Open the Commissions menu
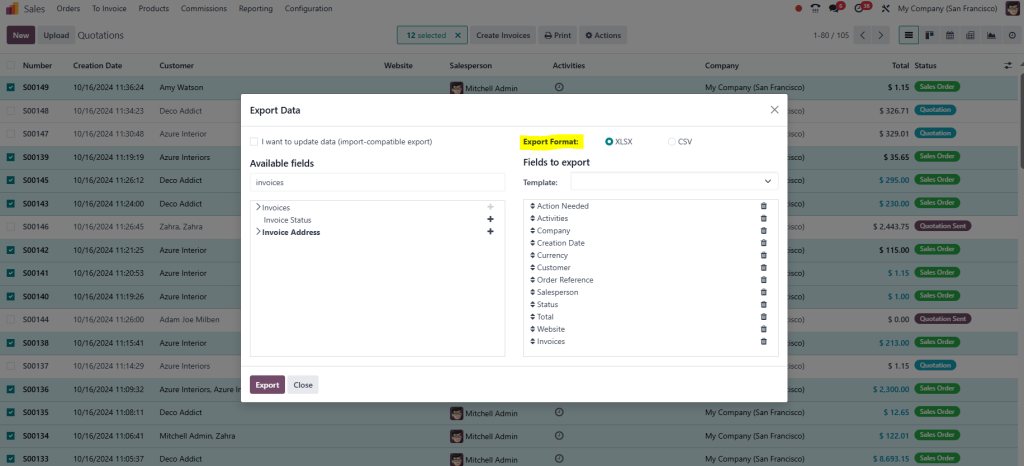Viewport: 1024px width, 466px height. (x=204, y=8)
